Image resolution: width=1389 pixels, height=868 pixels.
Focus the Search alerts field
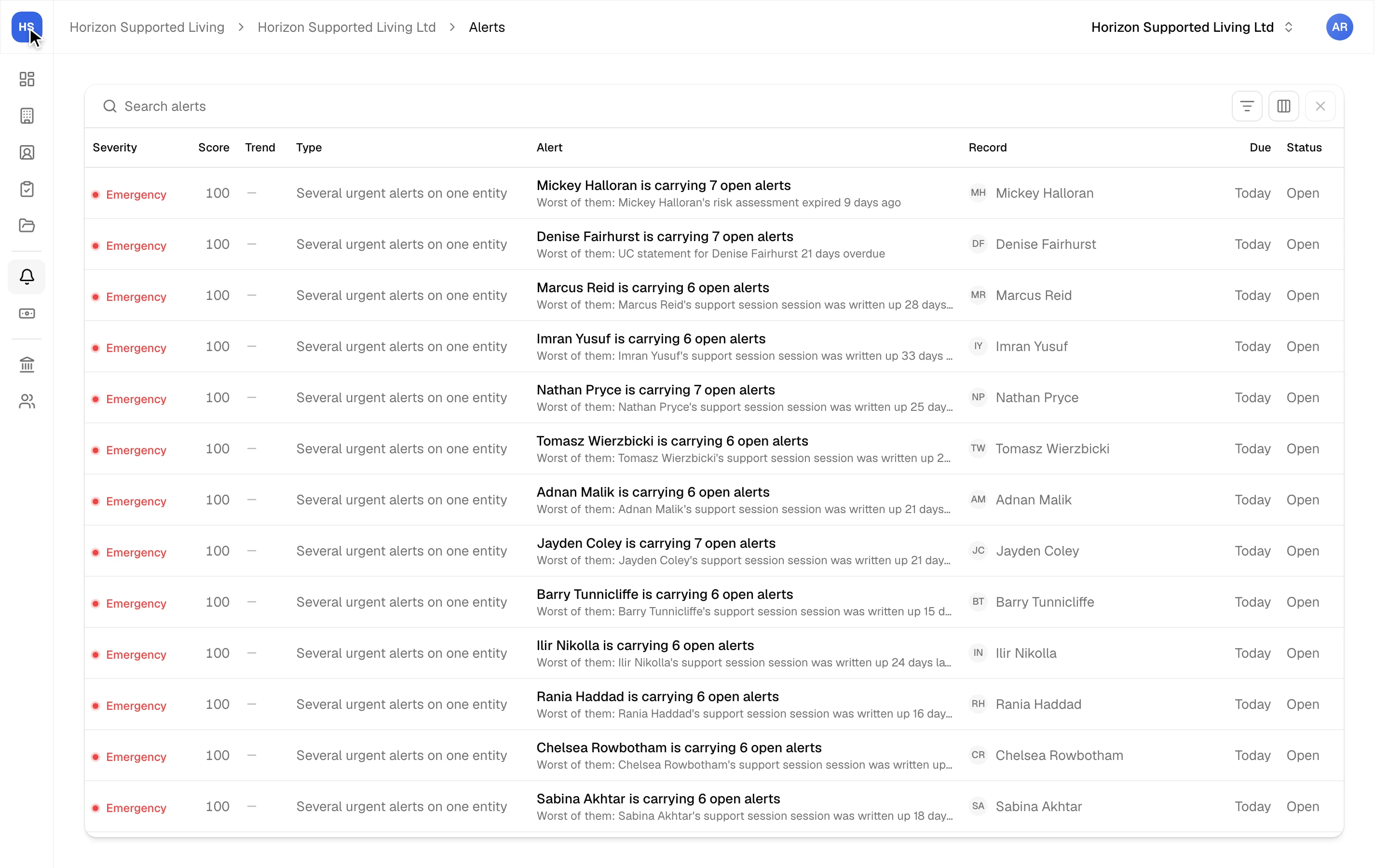(660, 106)
